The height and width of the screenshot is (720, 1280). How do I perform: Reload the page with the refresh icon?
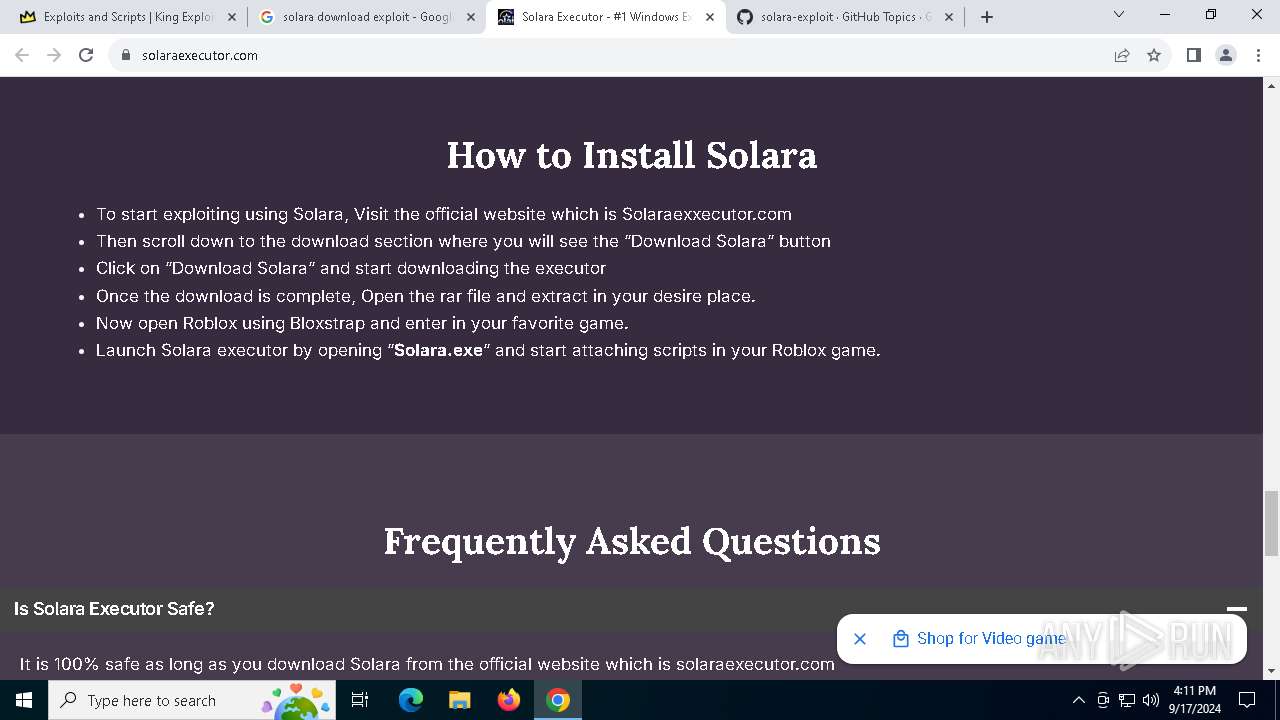click(86, 55)
